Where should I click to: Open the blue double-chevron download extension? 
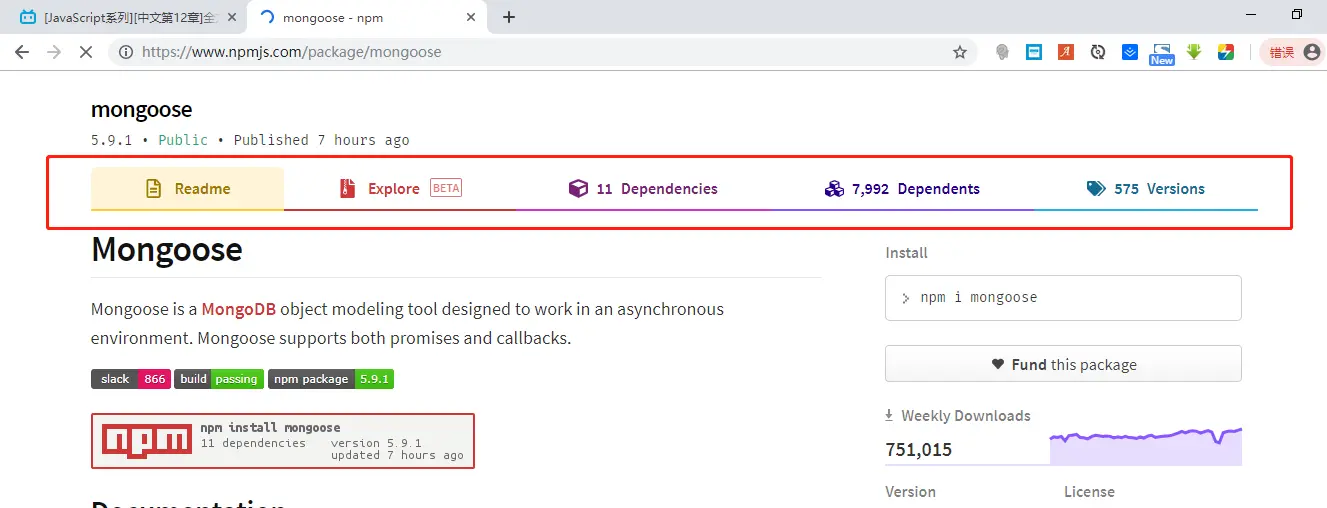pyautogui.click(x=1130, y=52)
